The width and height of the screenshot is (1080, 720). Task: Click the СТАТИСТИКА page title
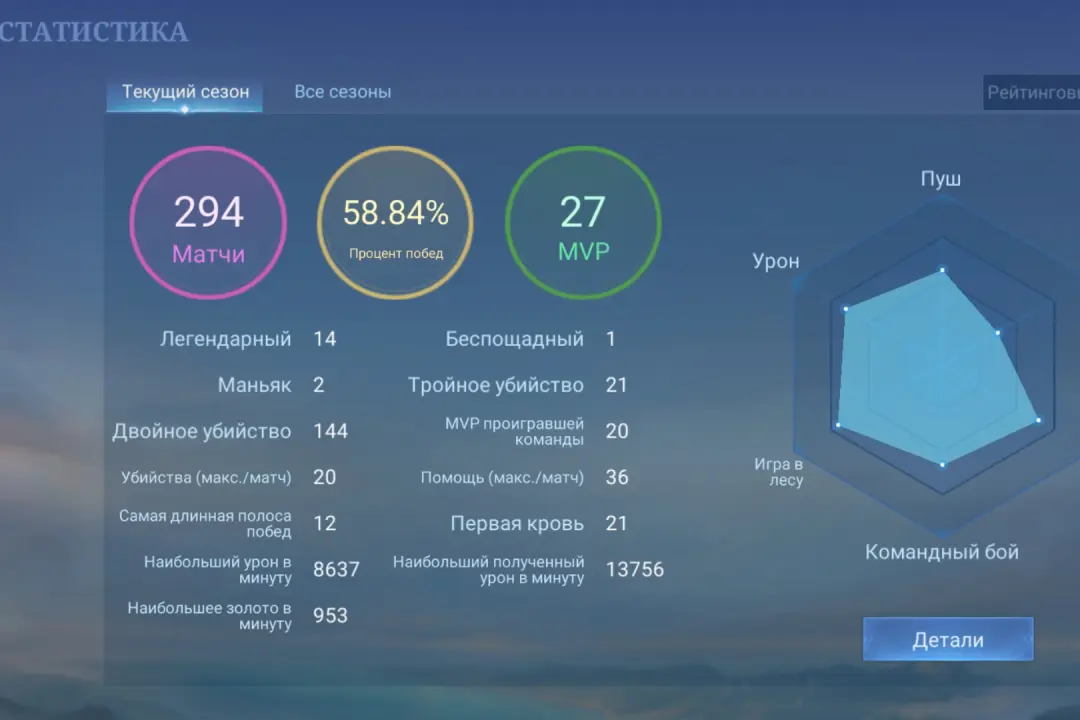[94, 32]
